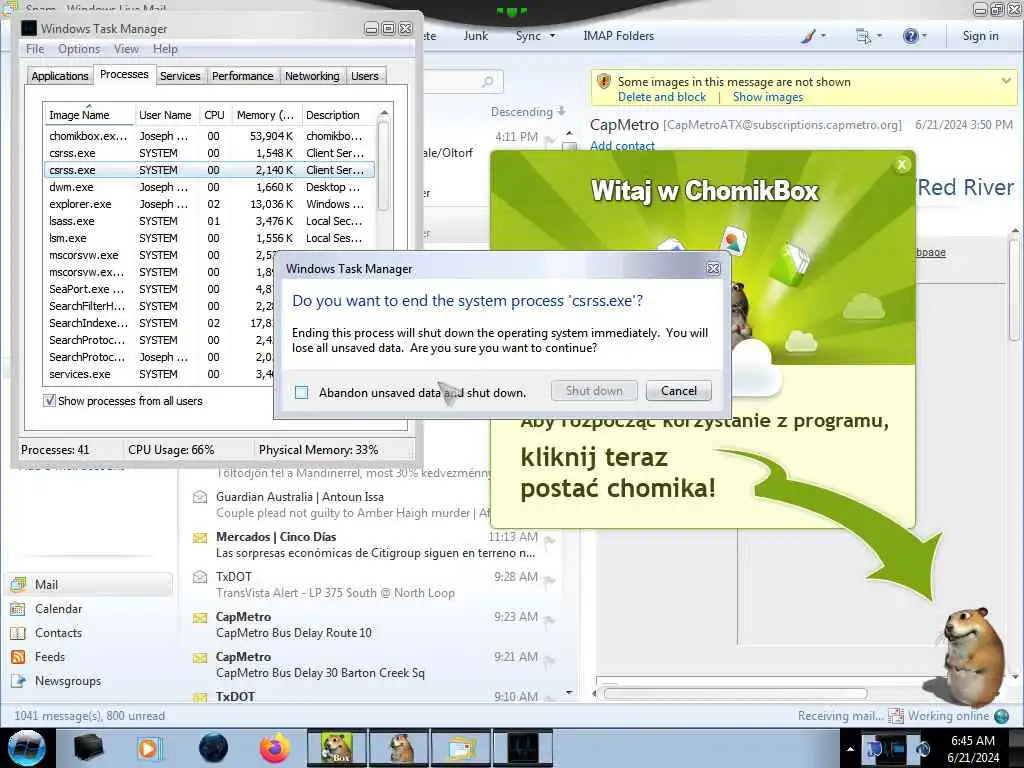The image size is (1024, 768).
Task: Select the lsass.exe process row
Action: tap(209, 221)
